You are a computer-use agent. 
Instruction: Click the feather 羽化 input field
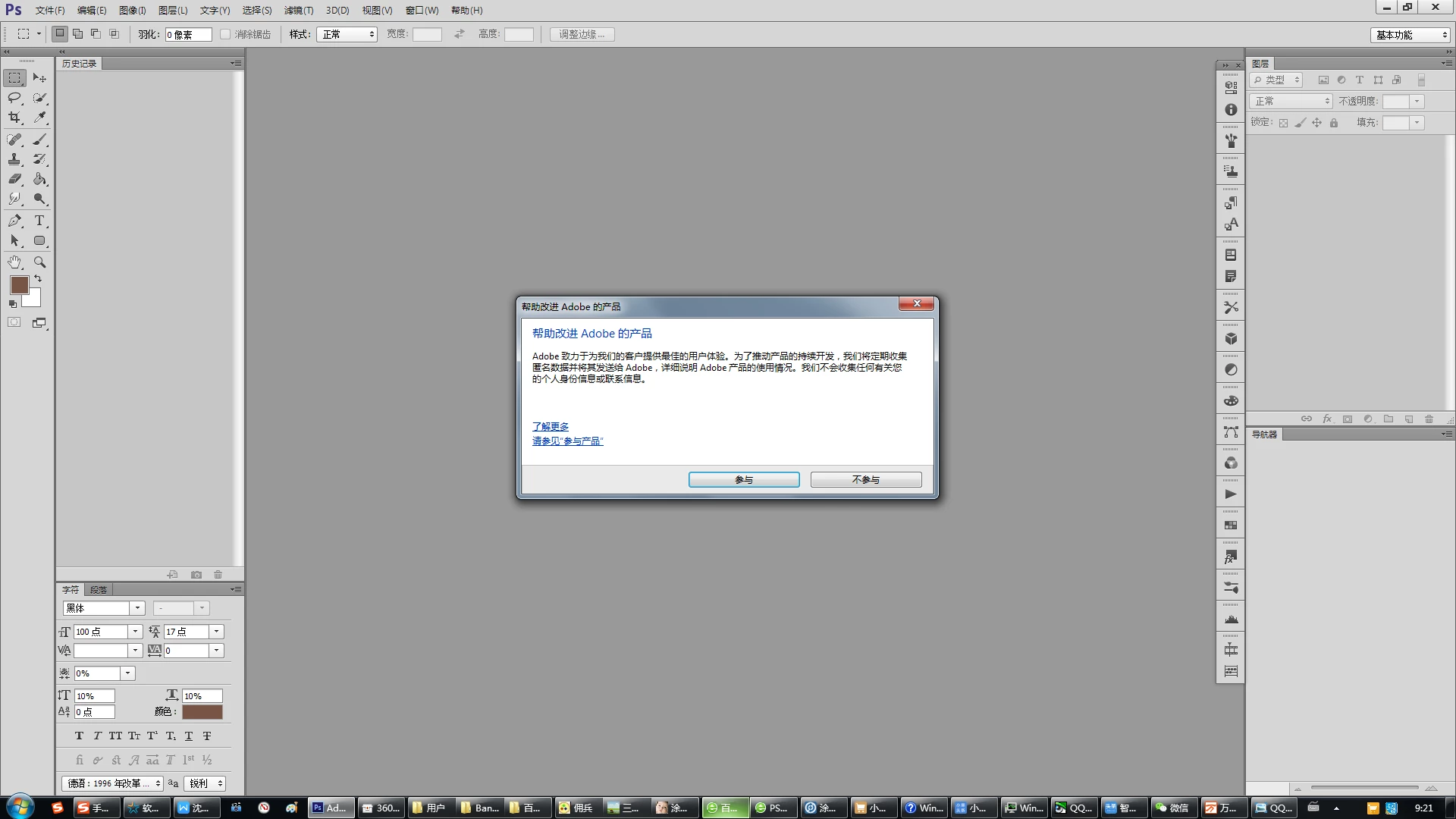(188, 34)
